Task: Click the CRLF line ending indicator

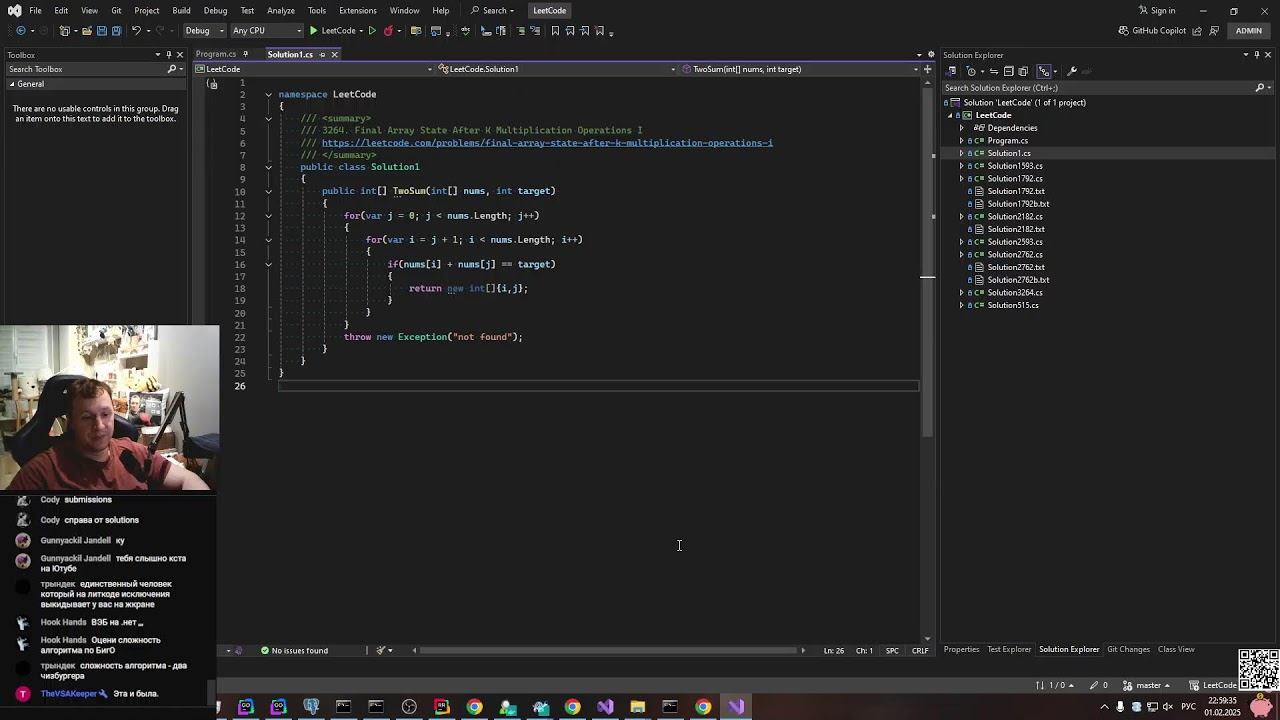Action: point(920,651)
